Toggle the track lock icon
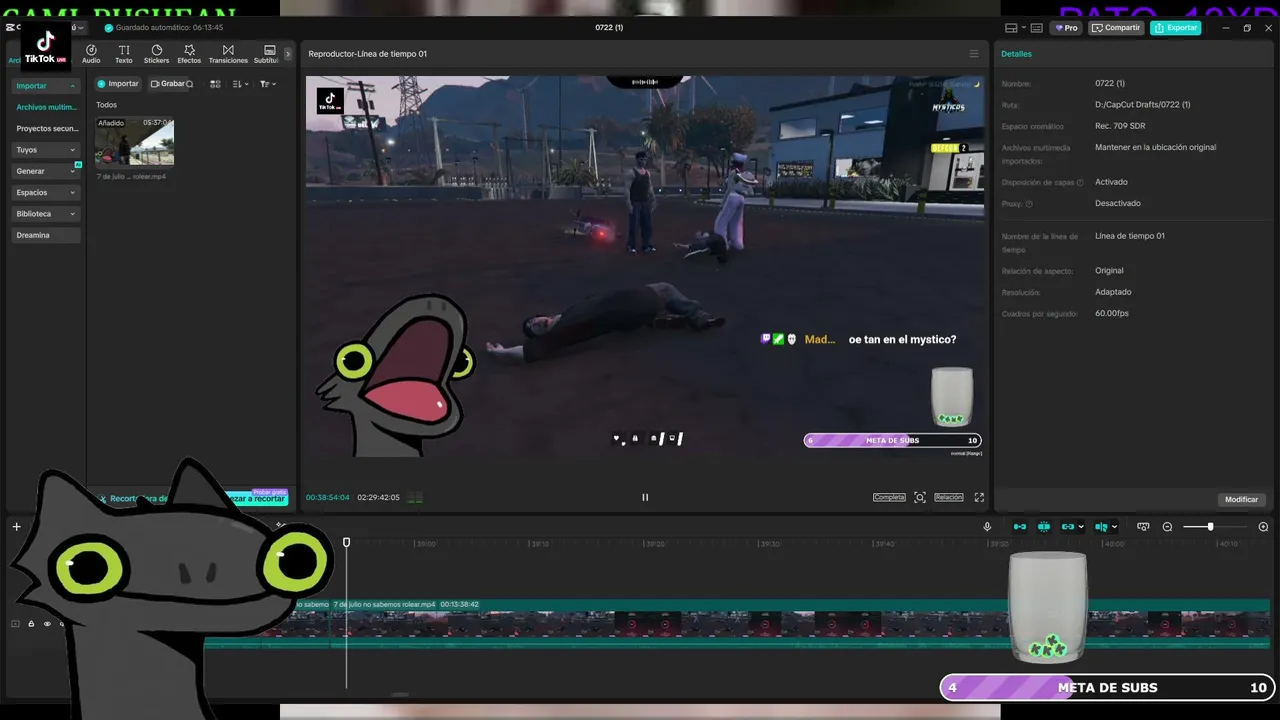The image size is (1280, 720). click(31, 624)
